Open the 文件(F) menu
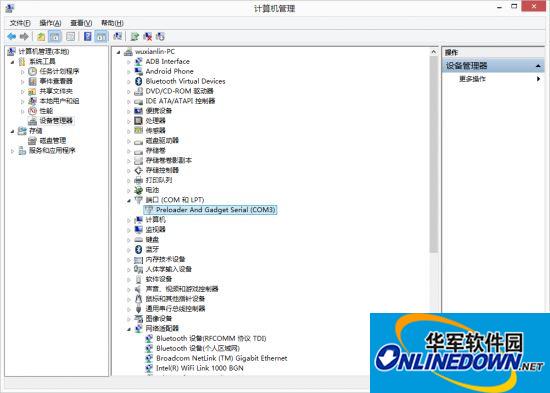550x393 pixels. pyautogui.click(x=20, y=23)
